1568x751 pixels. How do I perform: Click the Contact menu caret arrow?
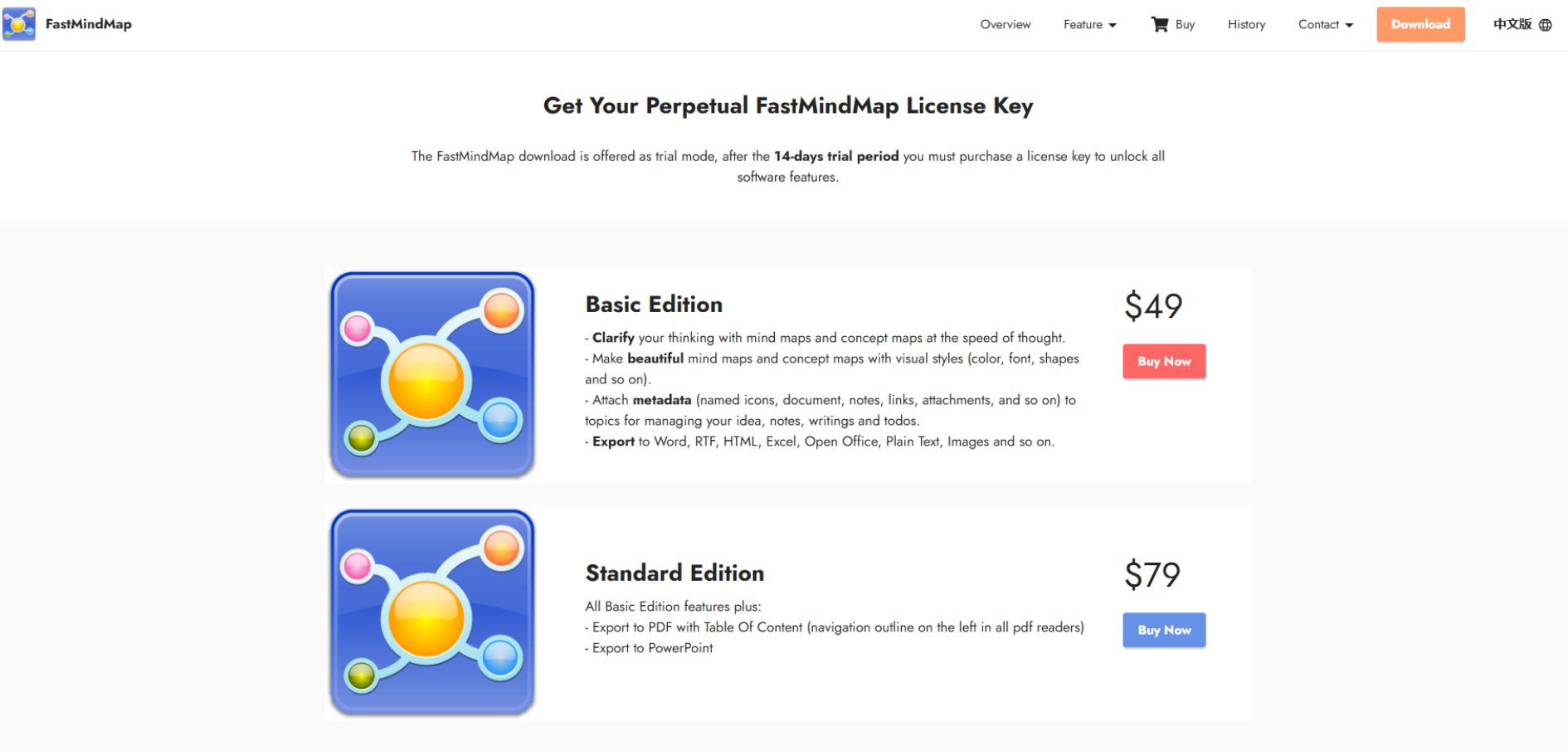point(1349,26)
